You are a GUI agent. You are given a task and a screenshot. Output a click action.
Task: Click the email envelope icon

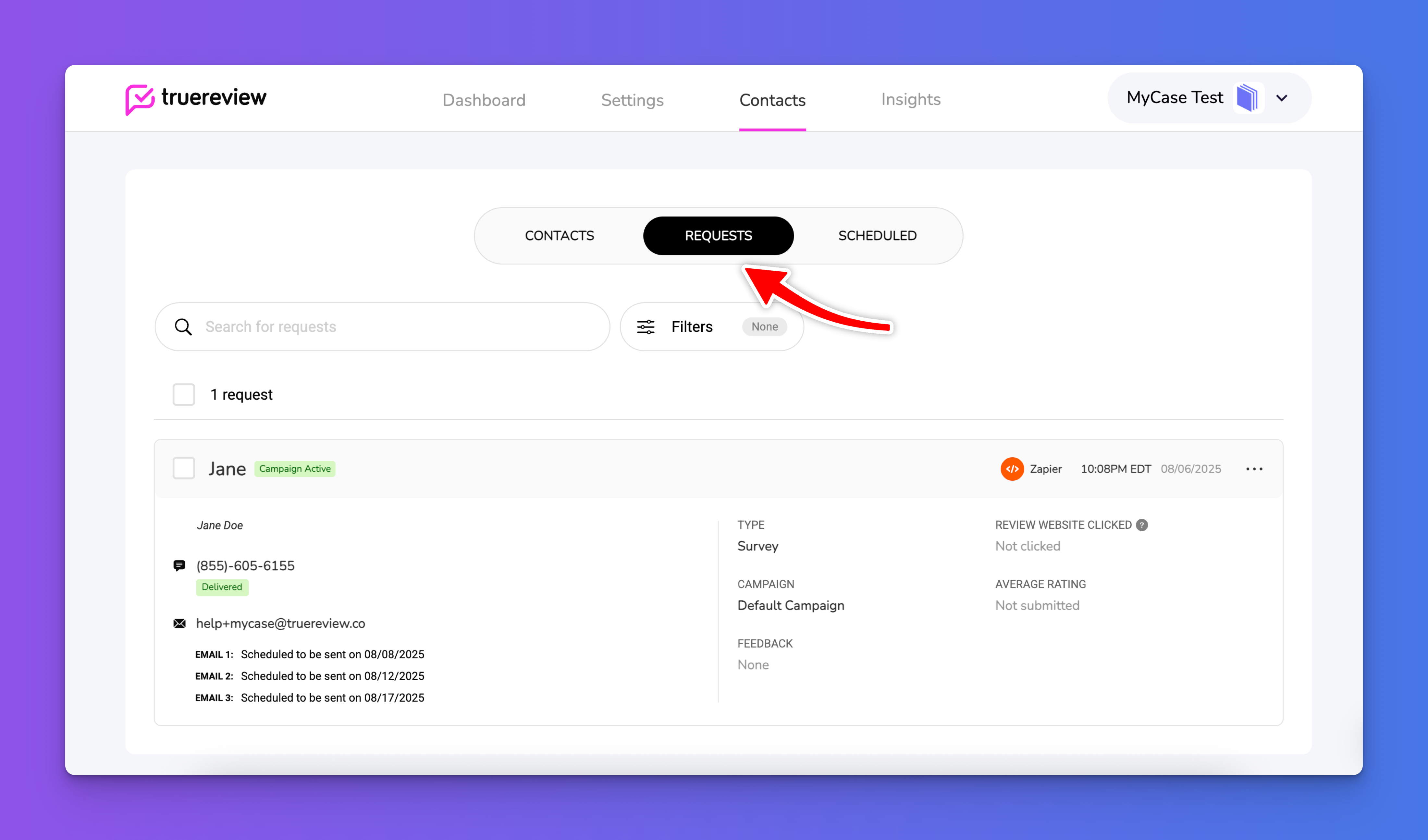coord(179,624)
